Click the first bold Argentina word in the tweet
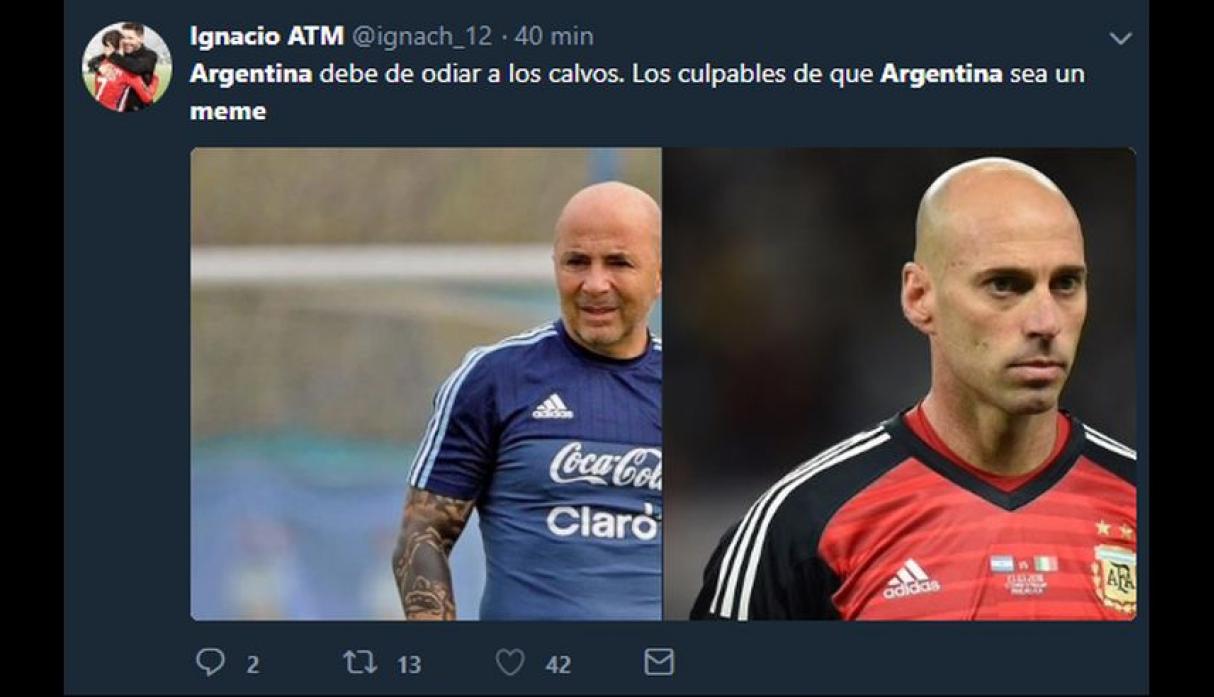 point(251,75)
